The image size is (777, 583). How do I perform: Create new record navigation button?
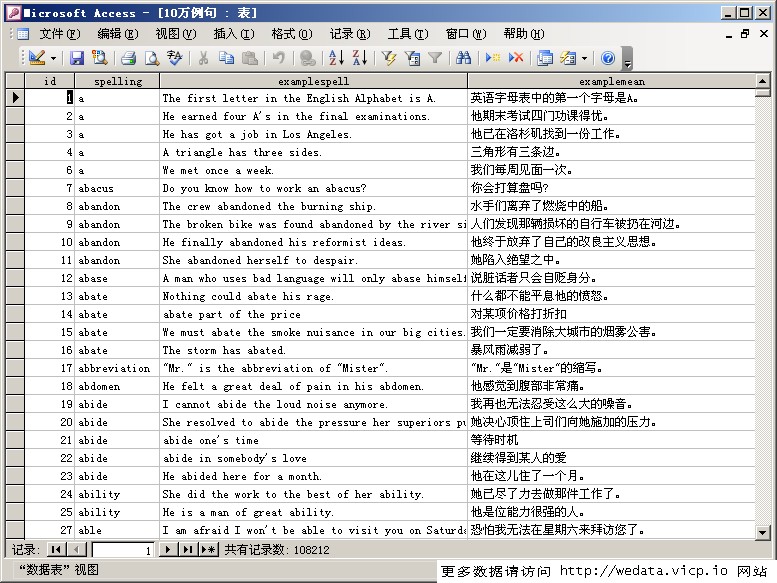coord(209,549)
